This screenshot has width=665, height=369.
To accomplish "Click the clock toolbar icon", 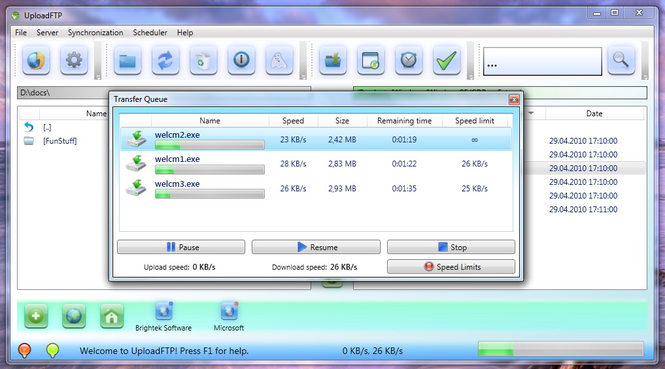I will point(408,61).
